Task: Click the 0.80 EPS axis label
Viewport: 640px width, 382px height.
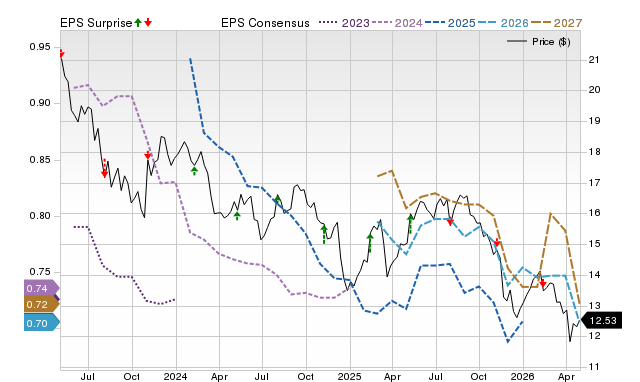Action: pos(40,215)
